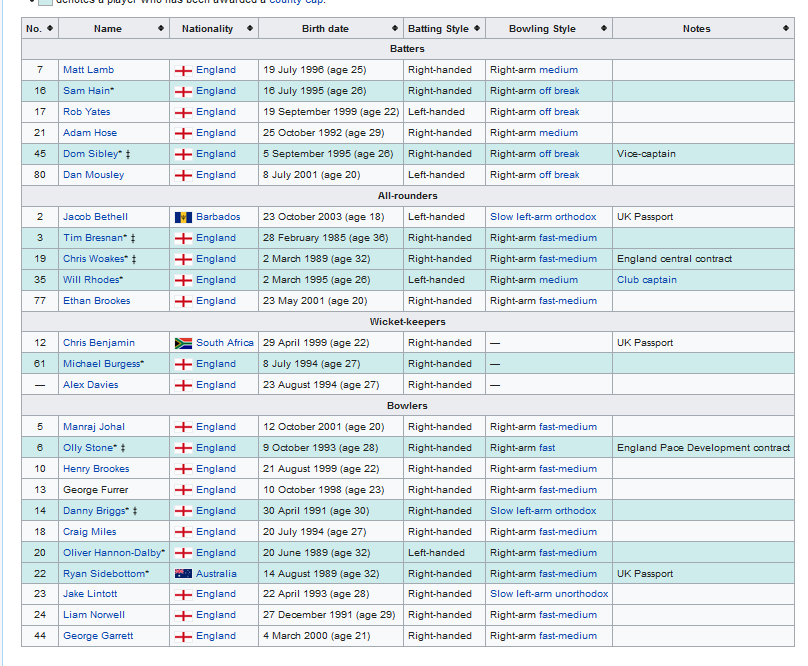Image resolution: width=808 pixels, height=666 pixels.
Task: Click the 'All-rounders' section heading row
Action: 408,196
